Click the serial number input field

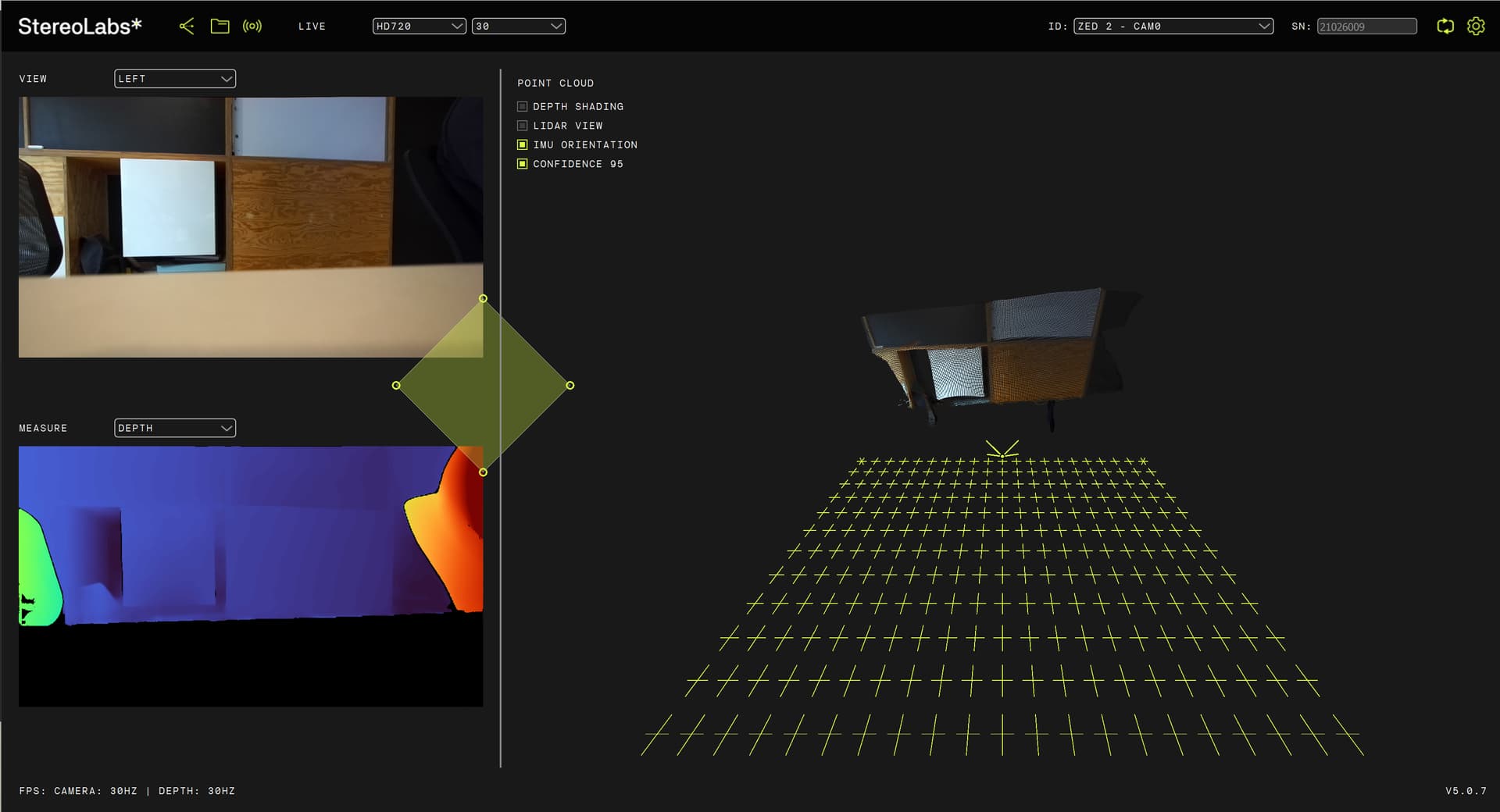[1366, 27]
